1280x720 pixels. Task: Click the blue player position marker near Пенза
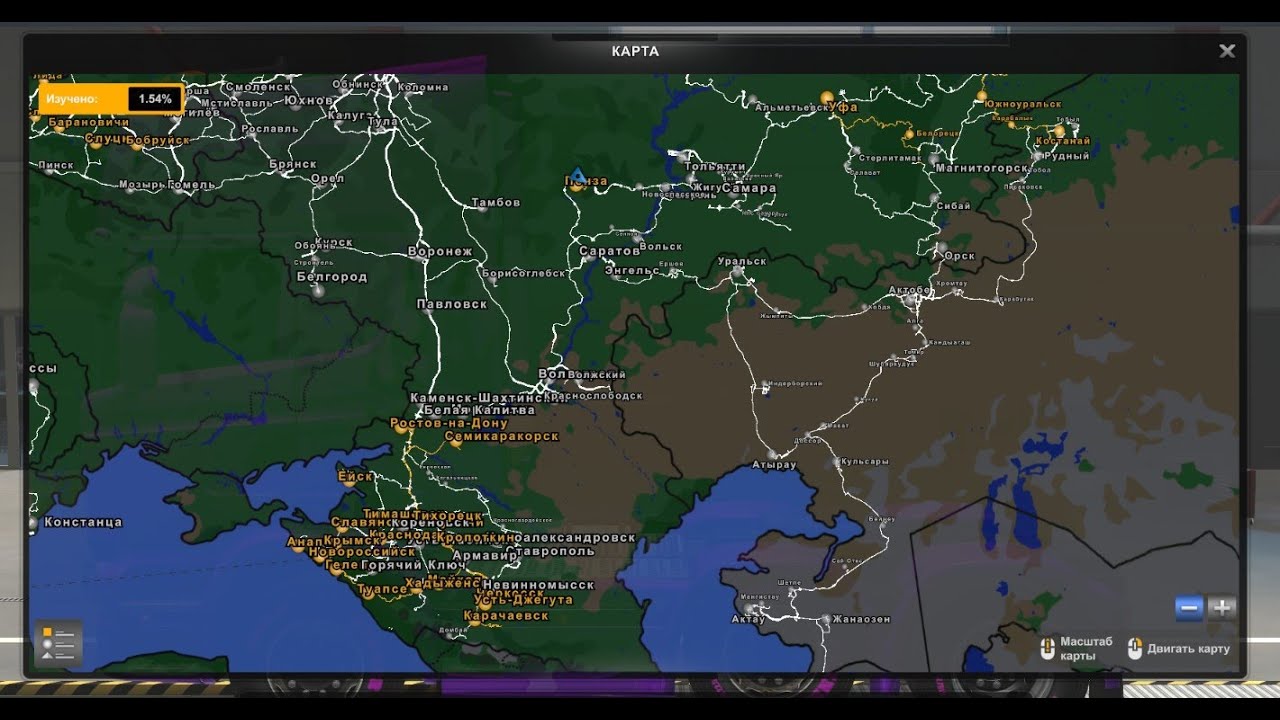[577, 175]
